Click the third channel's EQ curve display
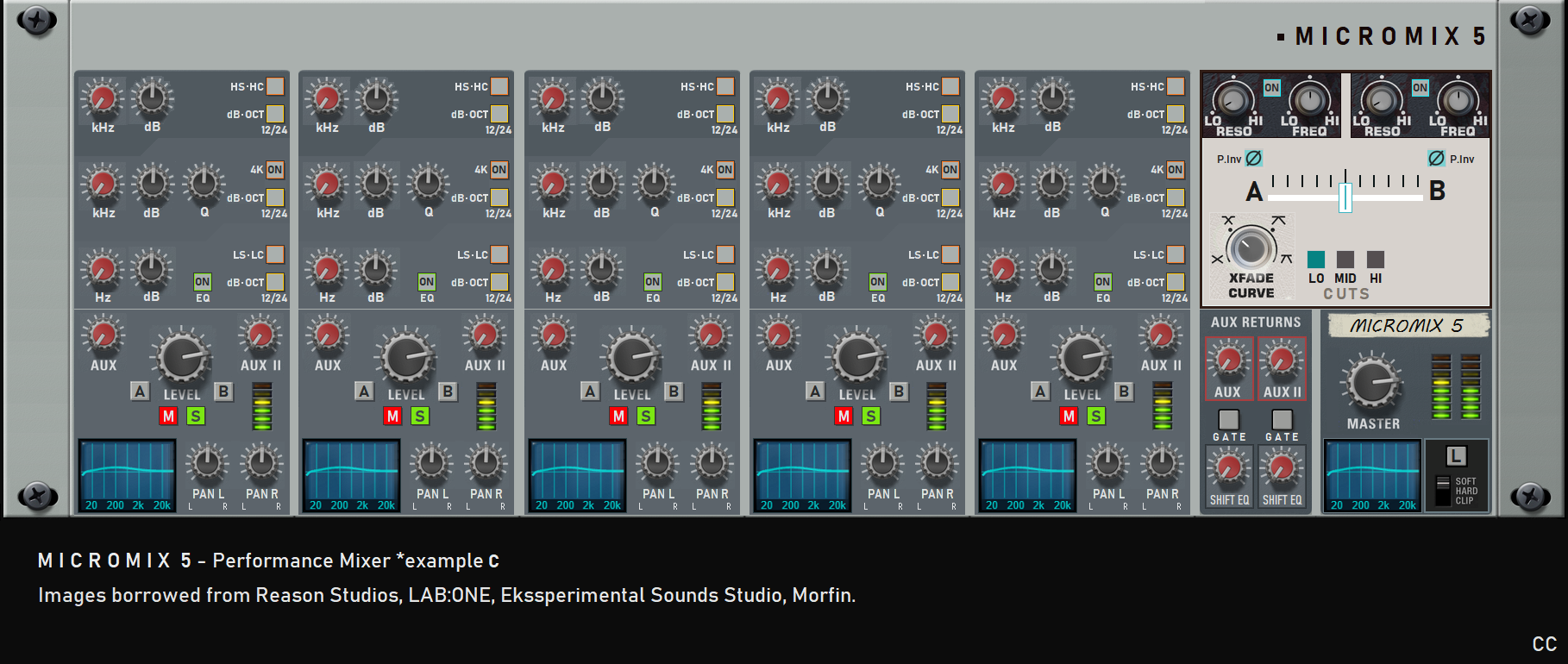 tap(578, 476)
